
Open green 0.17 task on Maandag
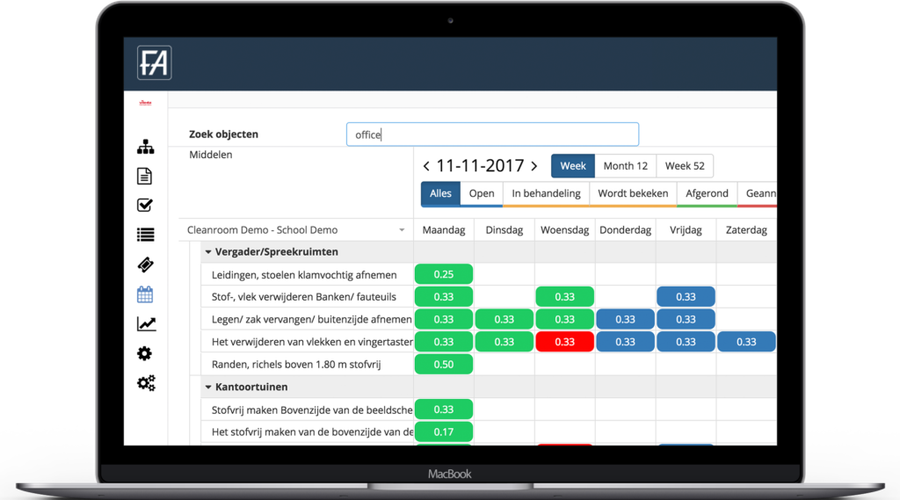(444, 432)
